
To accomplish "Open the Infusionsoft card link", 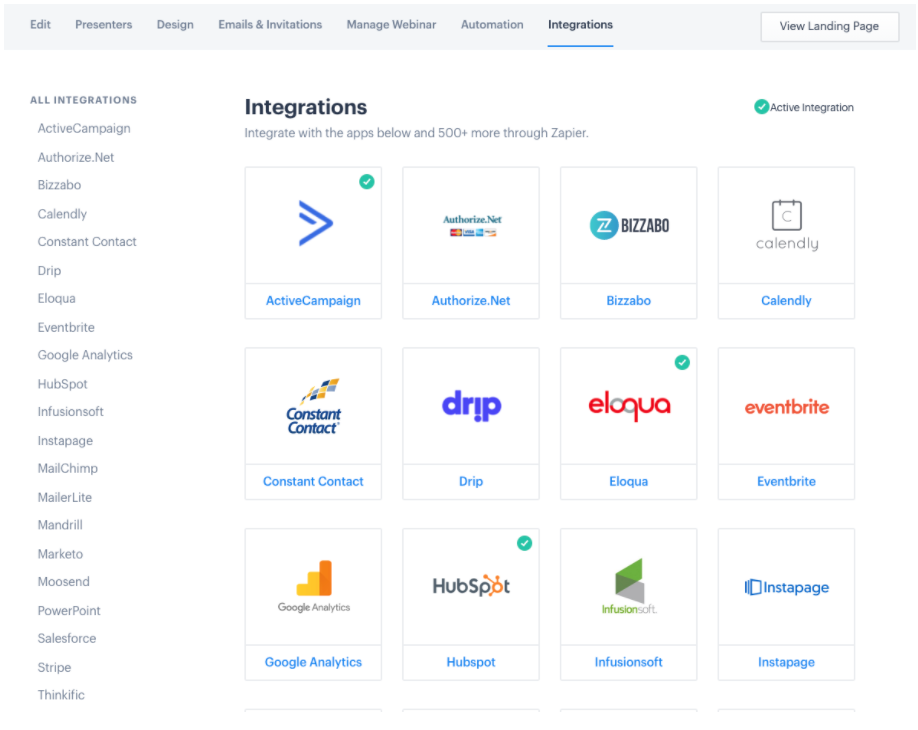I will (629, 662).
